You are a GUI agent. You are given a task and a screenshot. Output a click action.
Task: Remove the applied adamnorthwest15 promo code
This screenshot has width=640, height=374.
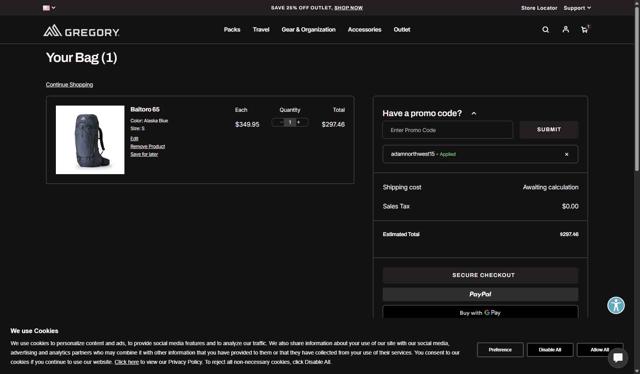point(566,154)
